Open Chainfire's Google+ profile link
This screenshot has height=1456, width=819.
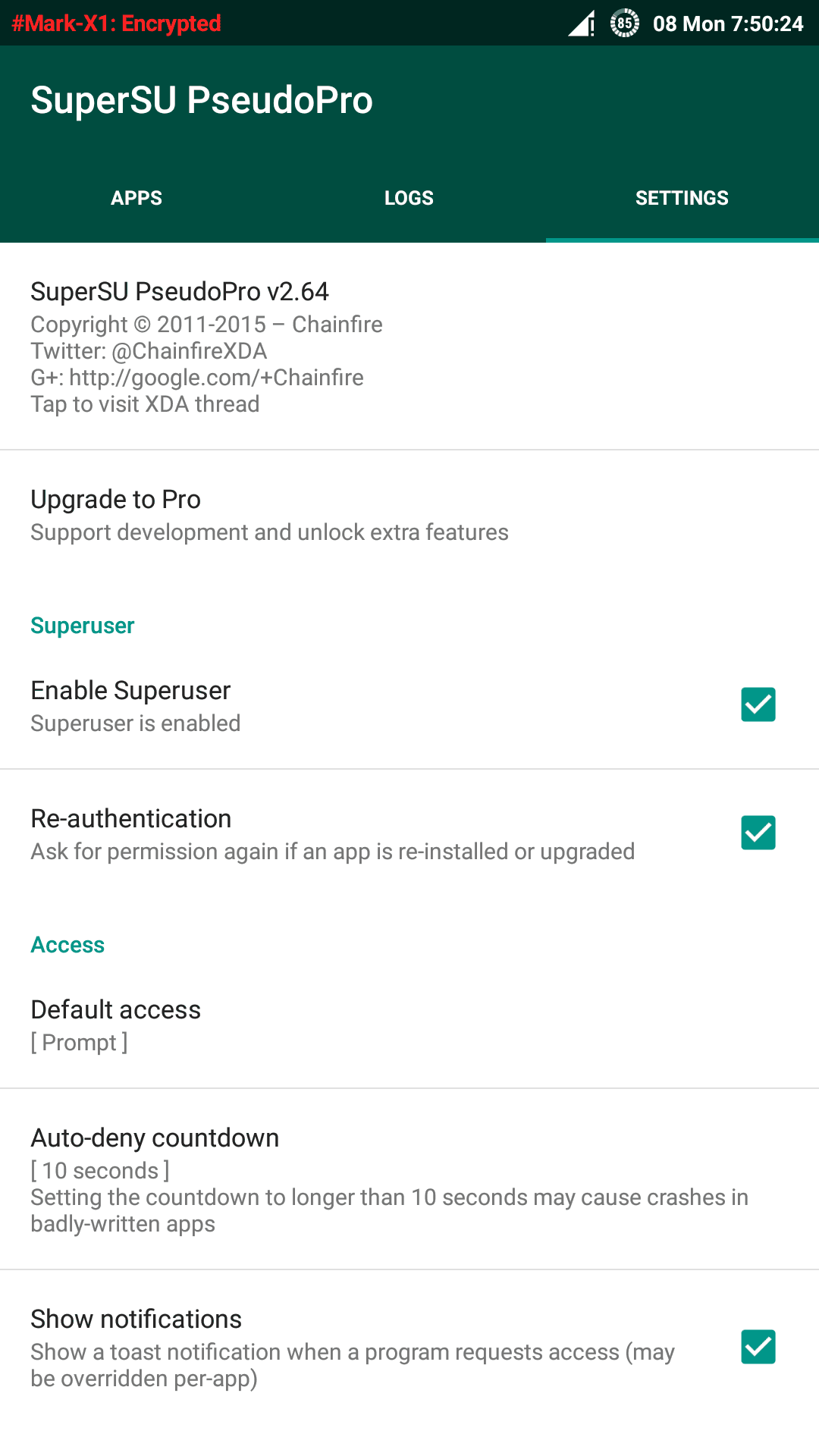point(197,377)
